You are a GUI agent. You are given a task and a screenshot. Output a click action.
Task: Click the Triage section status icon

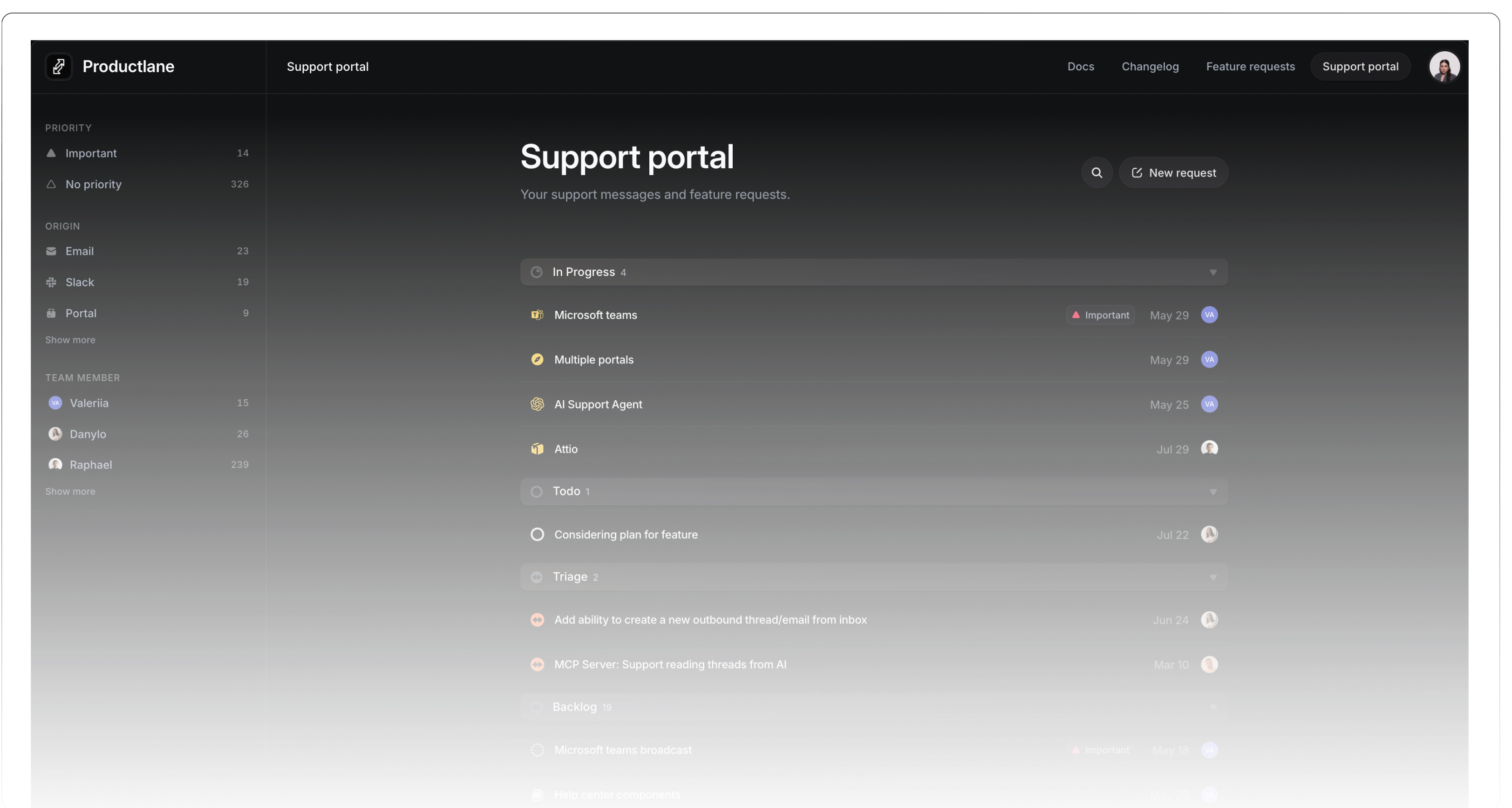tap(537, 577)
